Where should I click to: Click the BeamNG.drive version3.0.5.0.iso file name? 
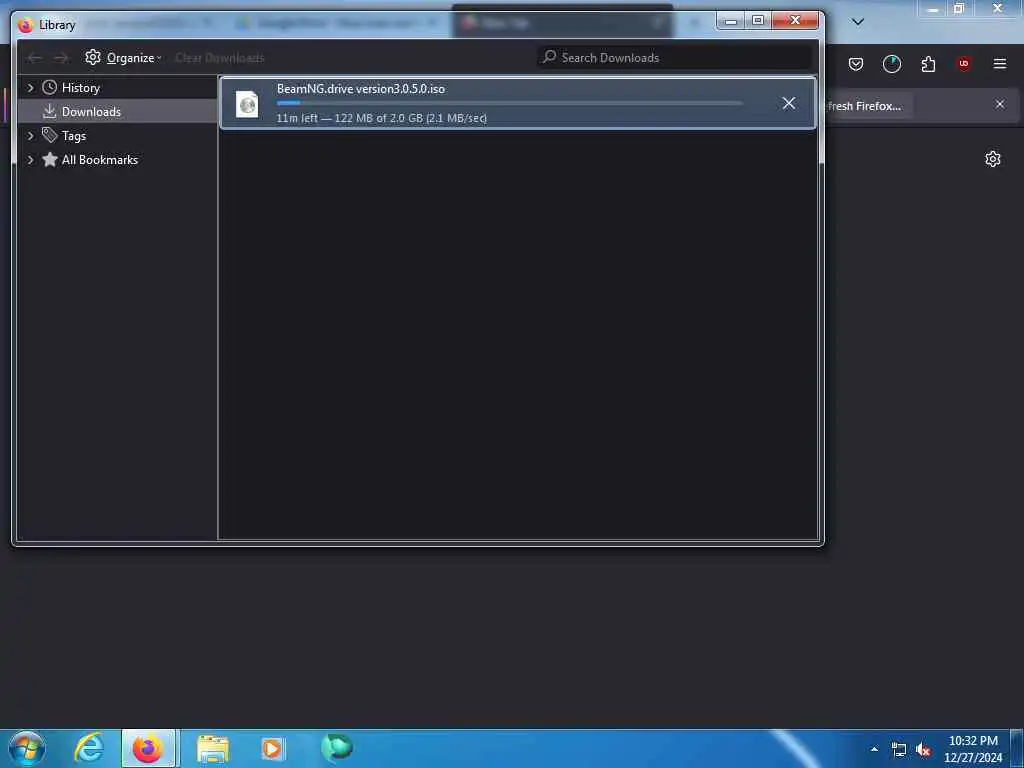pyautogui.click(x=360, y=89)
